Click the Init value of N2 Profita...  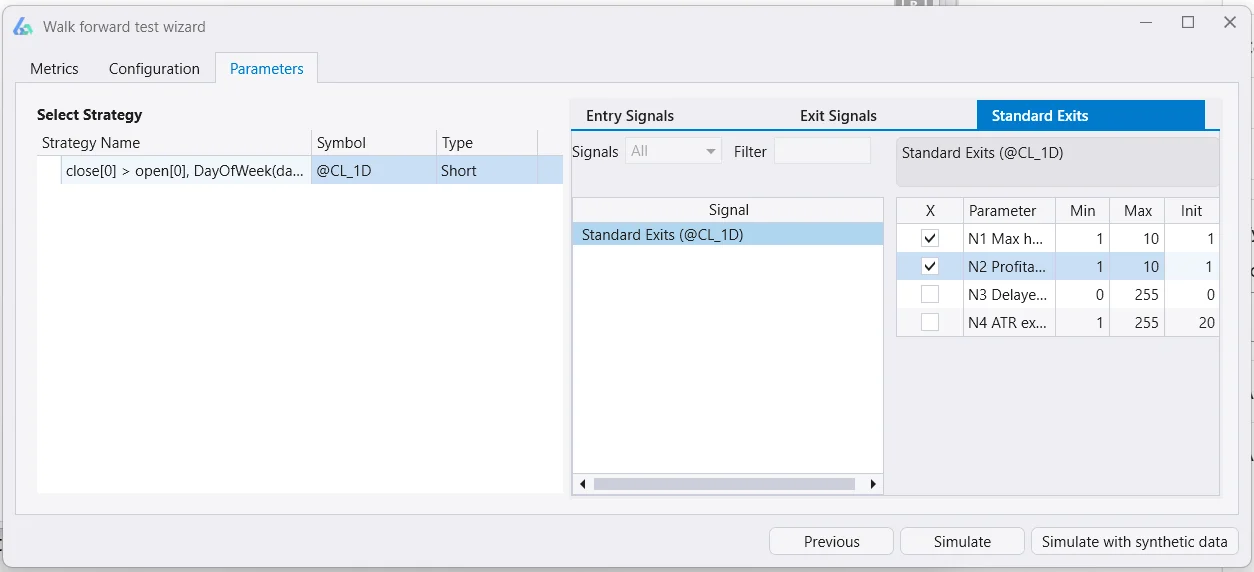coord(1192,267)
